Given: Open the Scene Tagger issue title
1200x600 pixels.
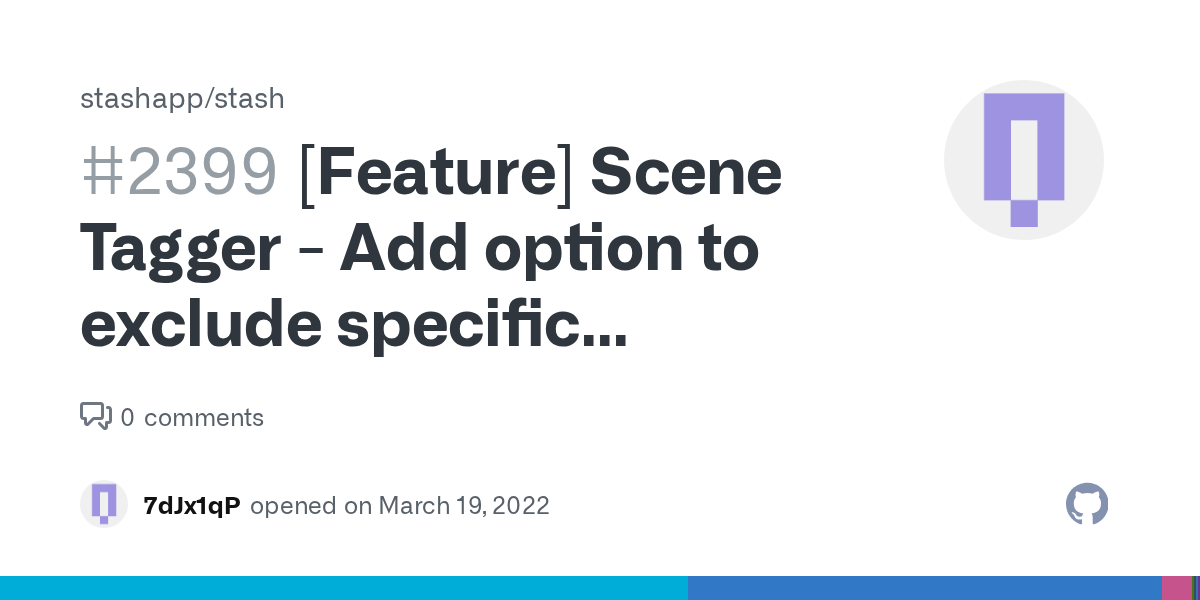Looking at the screenshot, I should [431, 249].
